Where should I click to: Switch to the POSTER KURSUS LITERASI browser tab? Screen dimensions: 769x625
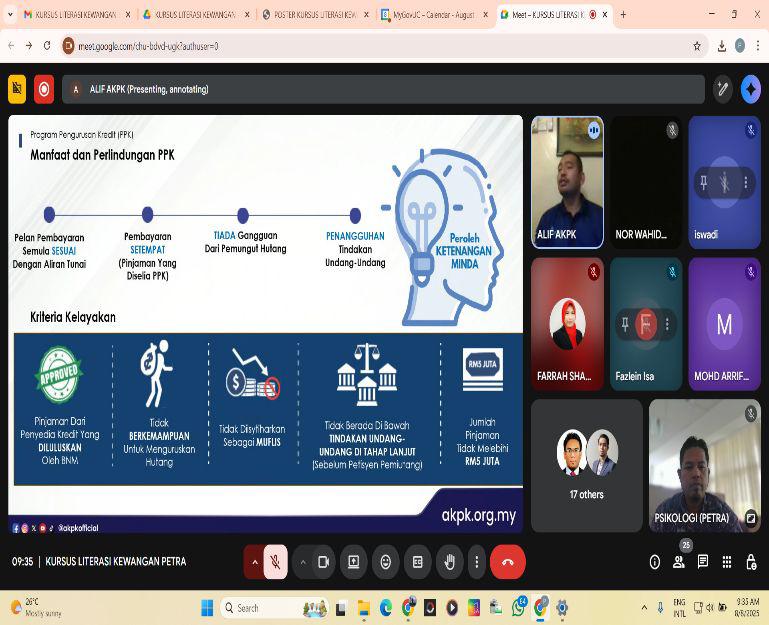click(312, 15)
